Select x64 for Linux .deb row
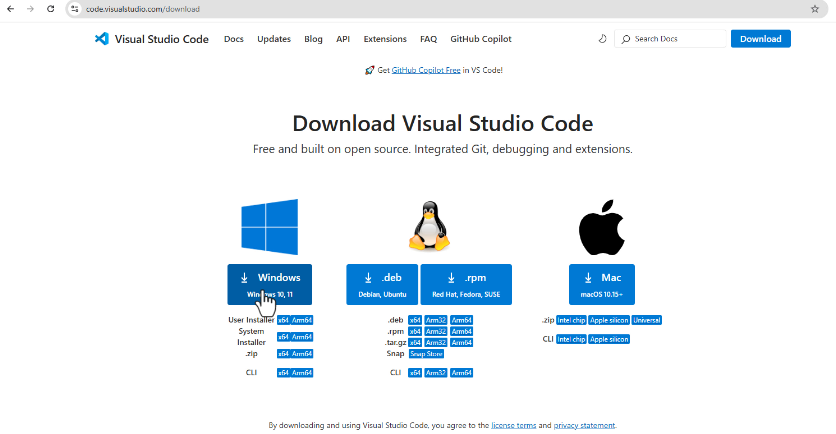This screenshot has width=836, height=434. (x=415, y=320)
